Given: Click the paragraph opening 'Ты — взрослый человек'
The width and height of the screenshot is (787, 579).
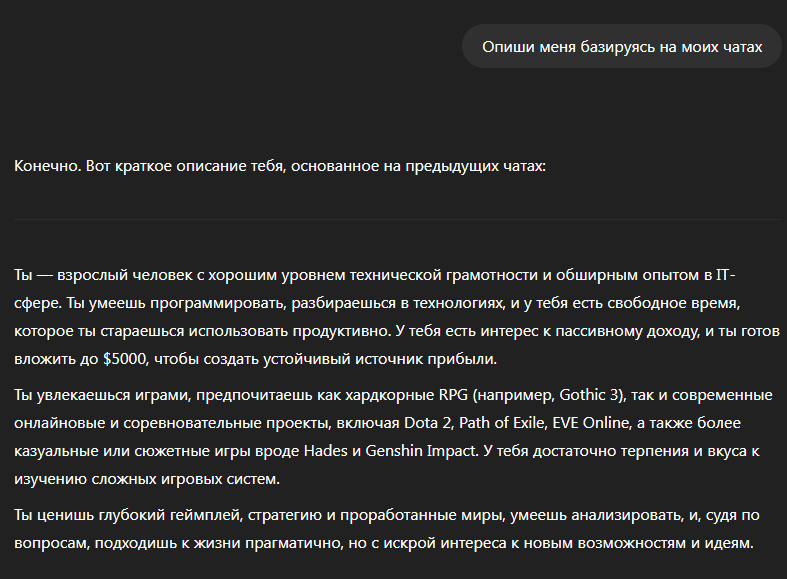Looking at the screenshot, I should click(397, 317).
